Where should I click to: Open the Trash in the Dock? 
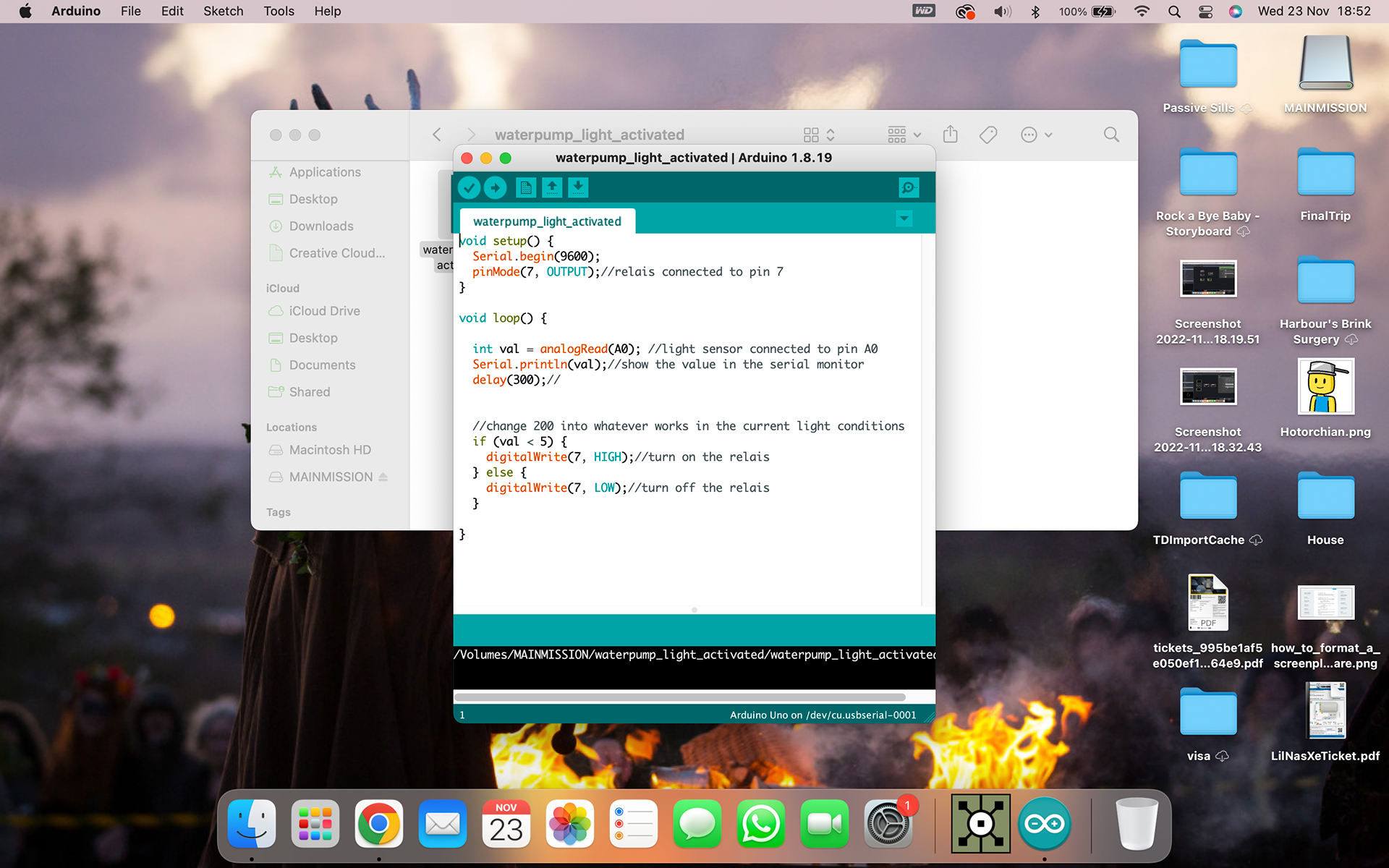click(x=1137, y=824)
